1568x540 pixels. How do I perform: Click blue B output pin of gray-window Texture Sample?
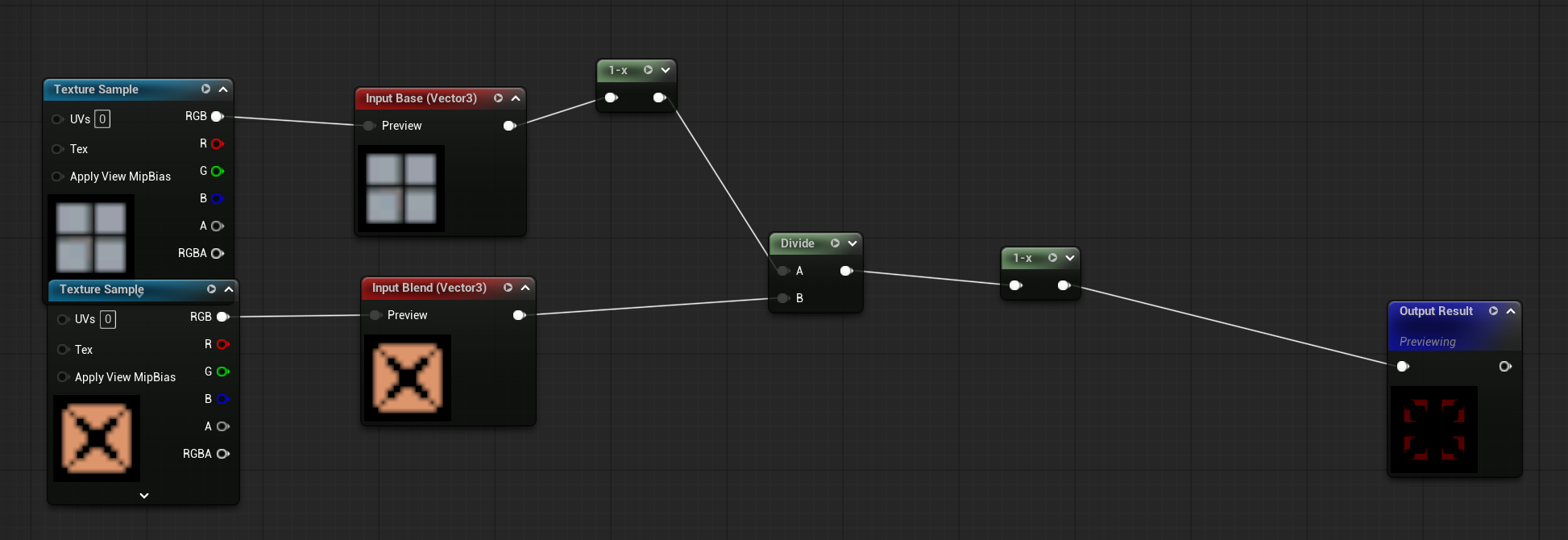[217, 199]
